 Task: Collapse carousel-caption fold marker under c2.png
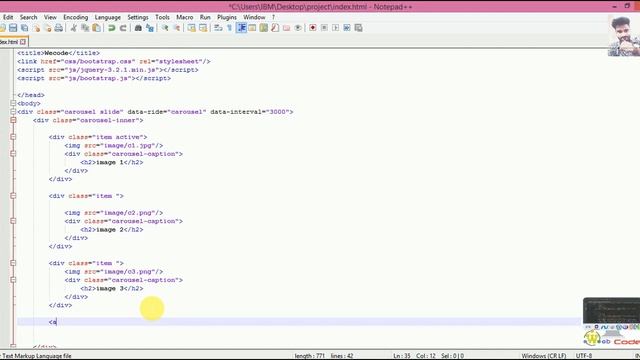pos(13,221)
